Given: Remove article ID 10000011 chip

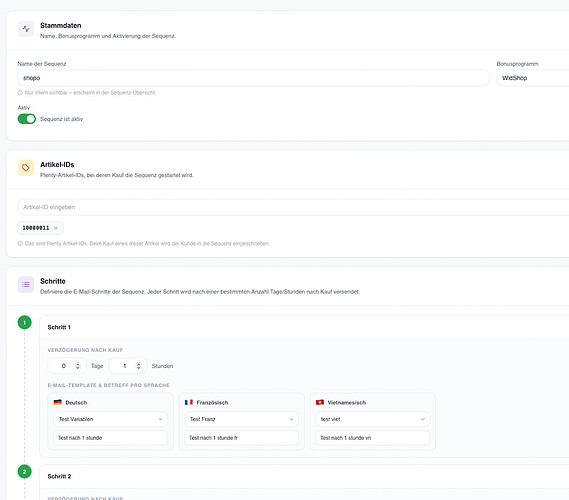Looking at the screenshot, I should coord(56,228).
